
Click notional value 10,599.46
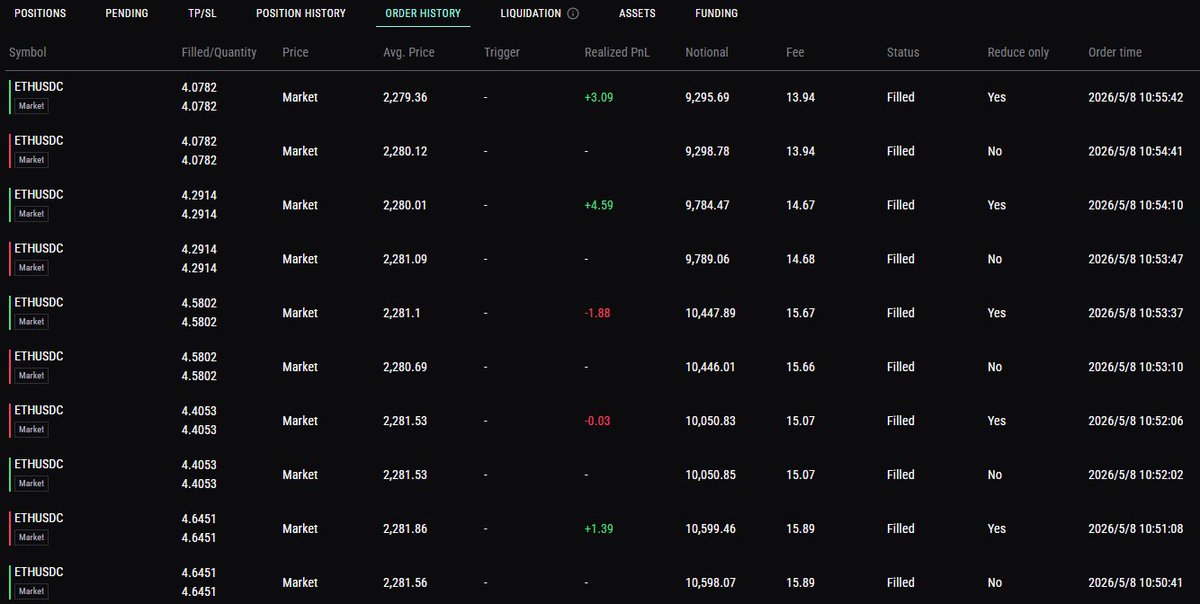click(710, 529)
